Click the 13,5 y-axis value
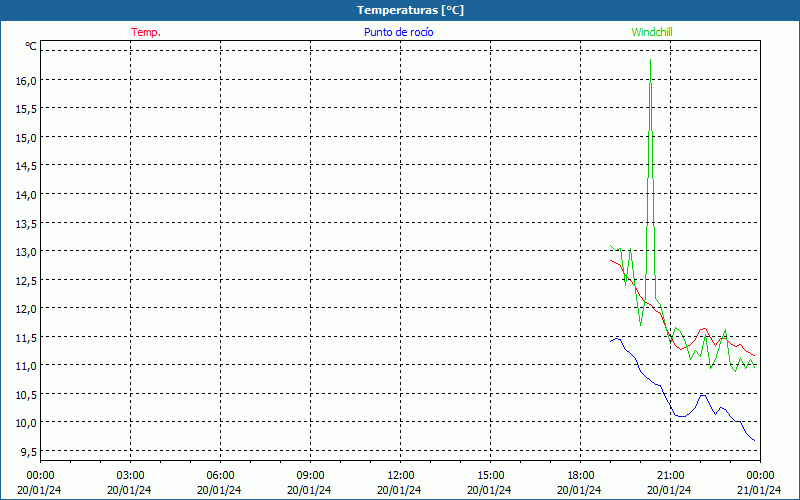The width and height of the screenshot is (800, 500). (26, 223)
